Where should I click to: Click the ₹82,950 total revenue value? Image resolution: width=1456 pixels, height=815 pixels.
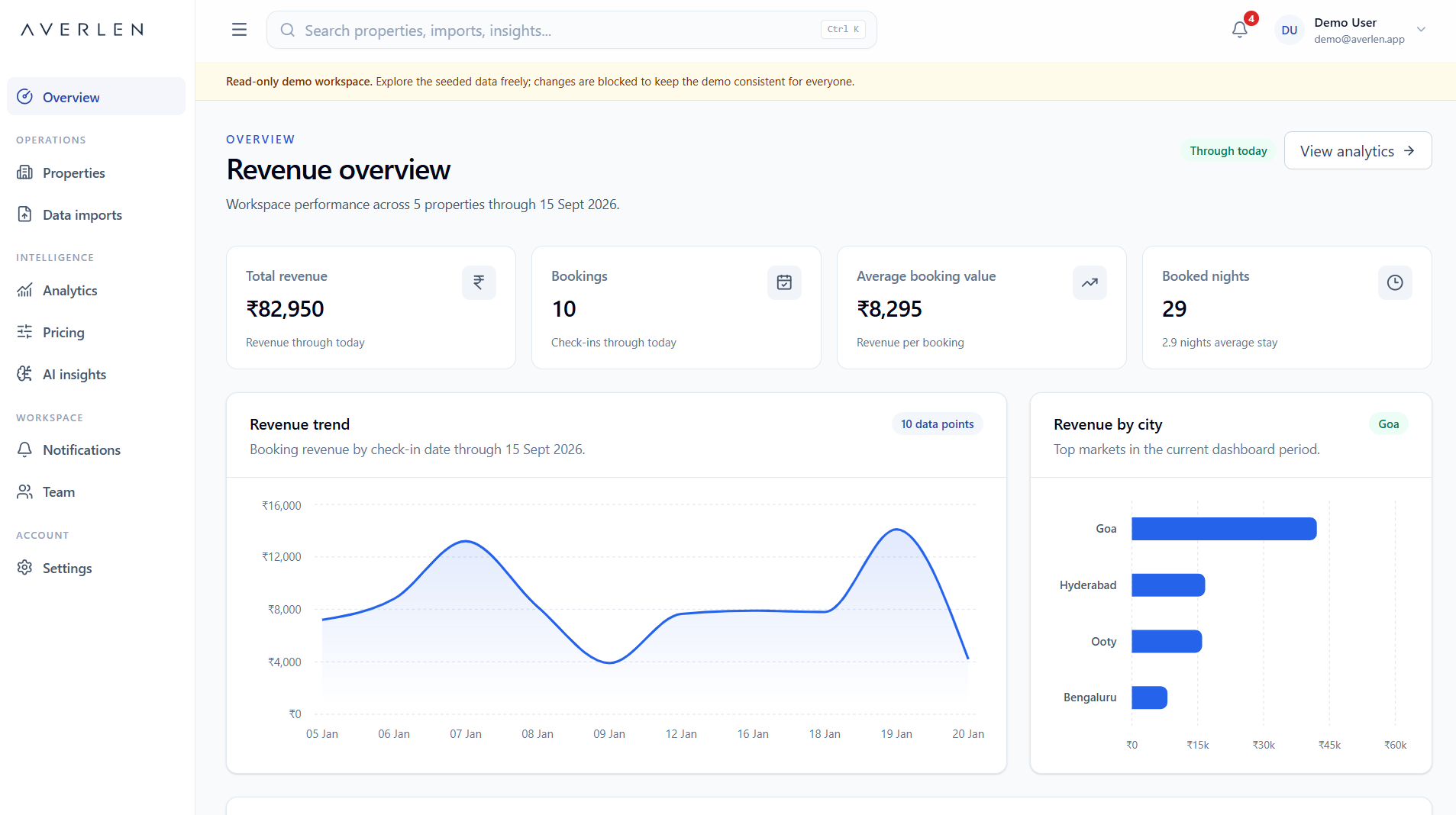coord(285,309)
